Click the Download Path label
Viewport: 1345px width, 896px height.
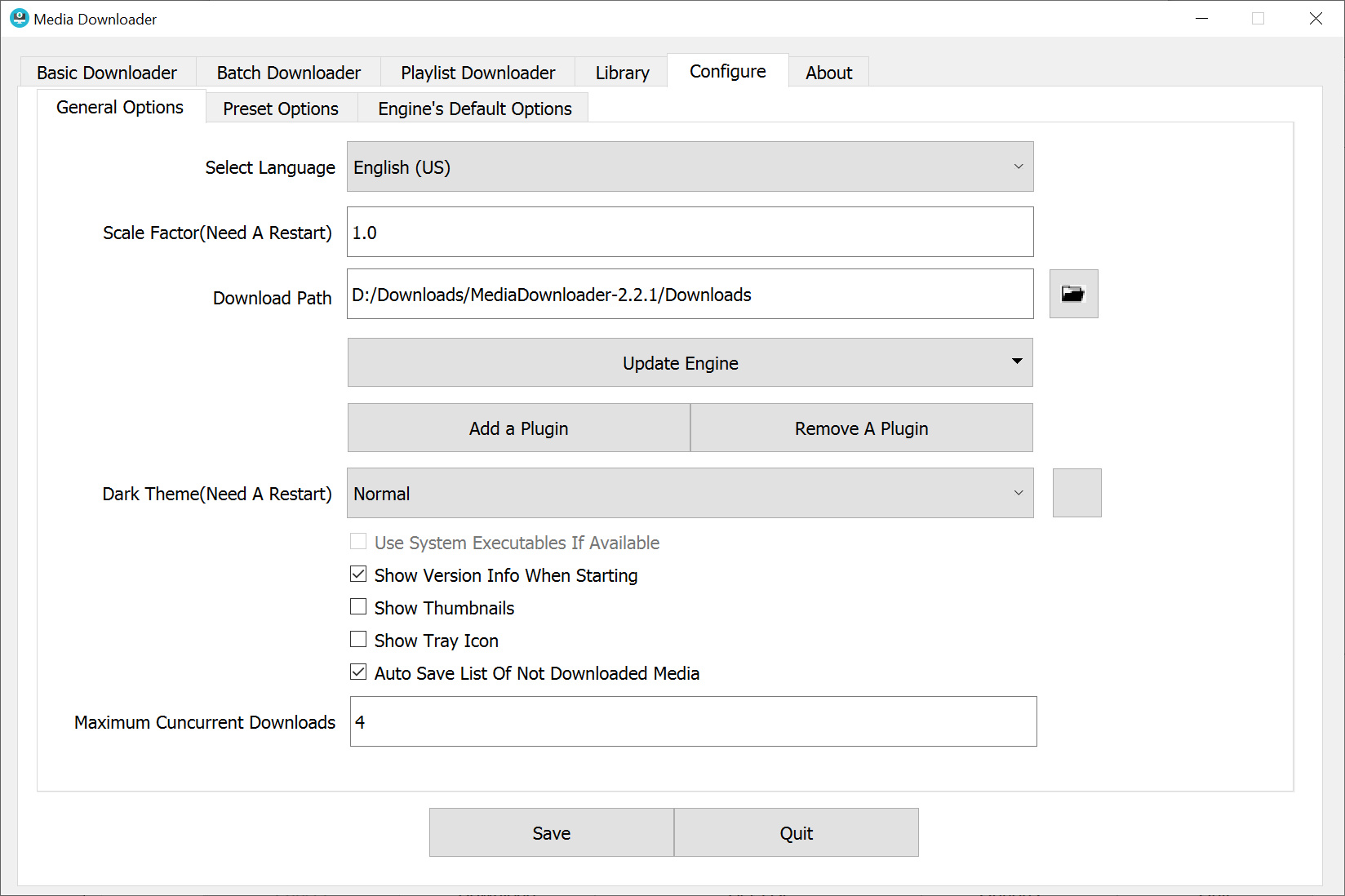tap(273, 298)
